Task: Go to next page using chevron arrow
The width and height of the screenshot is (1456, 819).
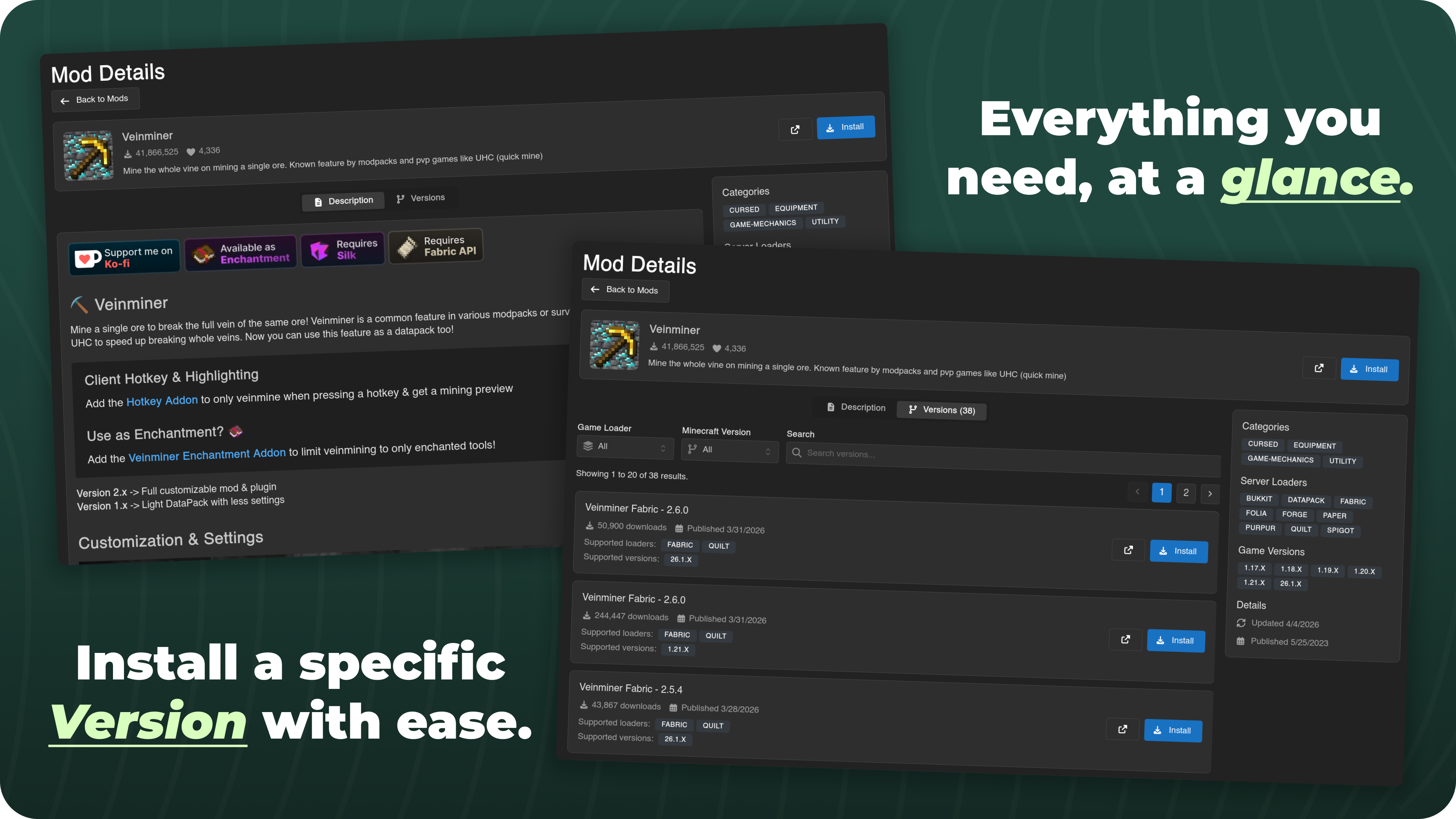Action: coord(1210,493)
